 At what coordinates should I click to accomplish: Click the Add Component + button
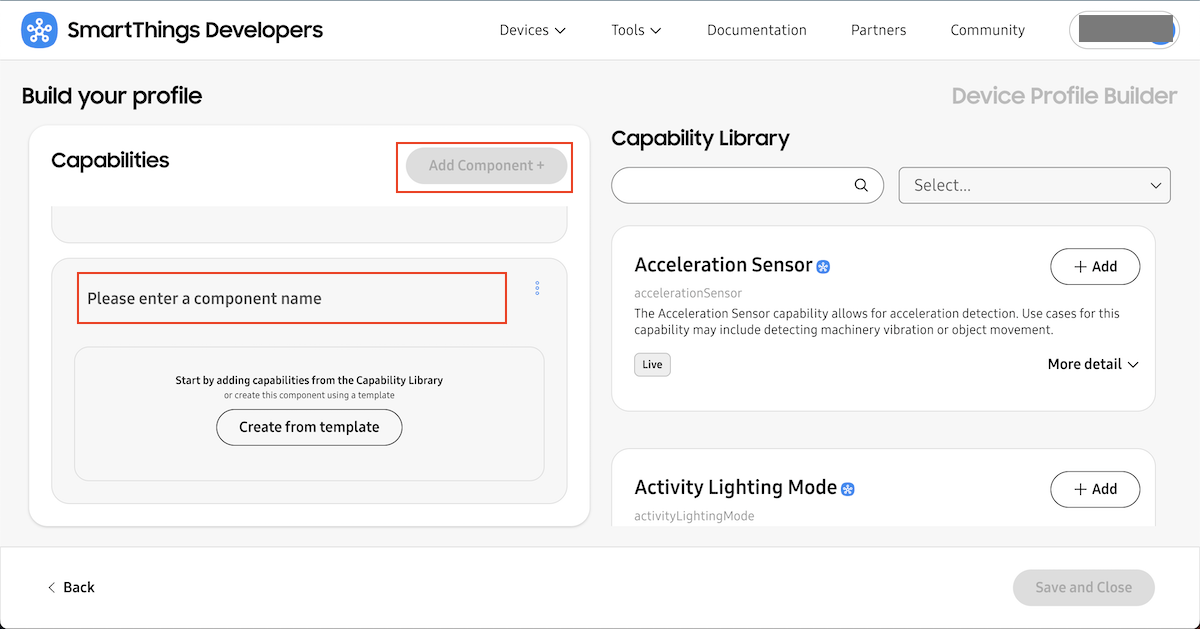[x=487, y=166]
